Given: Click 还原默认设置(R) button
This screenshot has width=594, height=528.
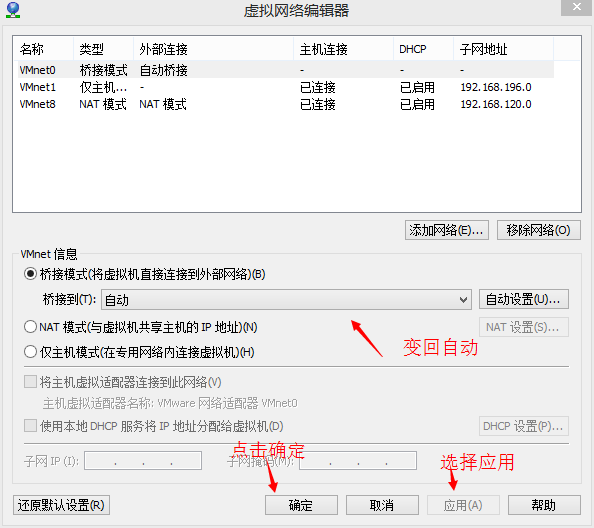Looking at the screenshot, I should (x=61, y=505).
